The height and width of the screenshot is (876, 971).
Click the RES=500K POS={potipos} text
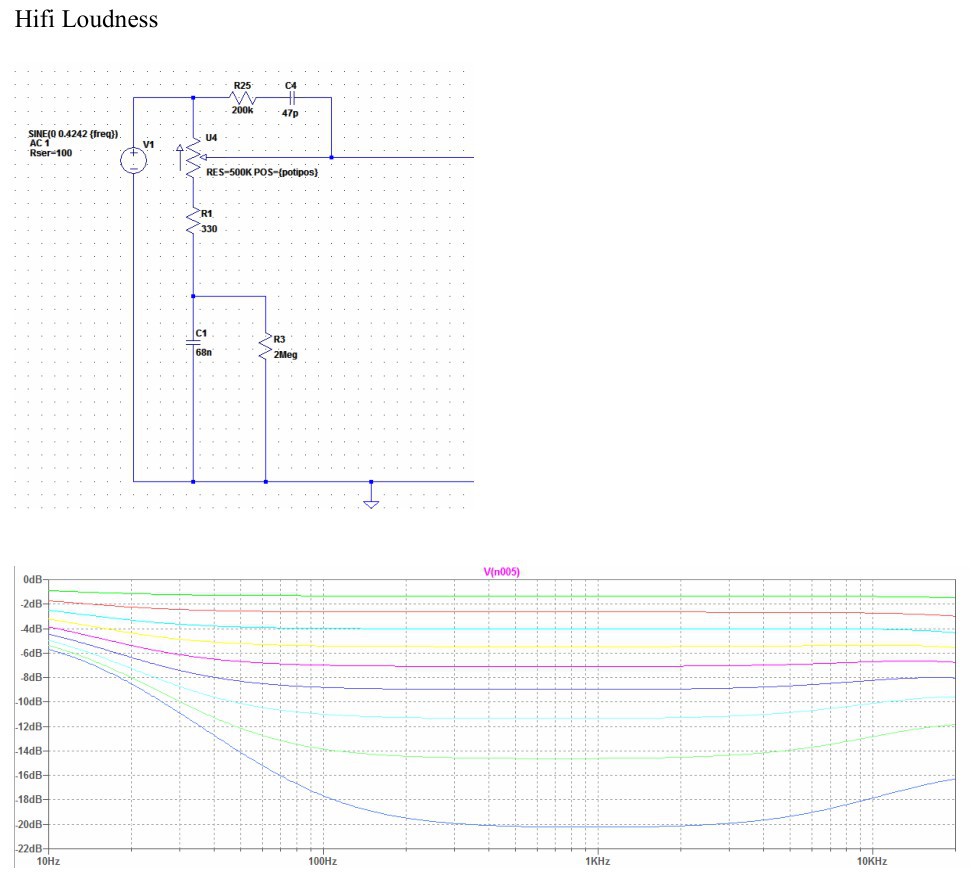pyautogui.click(x=262, y=172)
